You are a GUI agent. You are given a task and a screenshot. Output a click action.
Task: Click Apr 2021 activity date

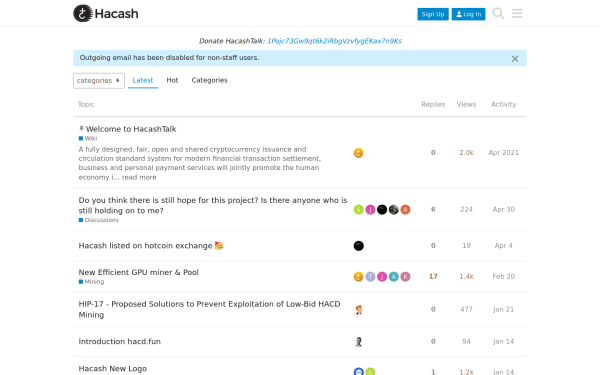coord(503,153)
